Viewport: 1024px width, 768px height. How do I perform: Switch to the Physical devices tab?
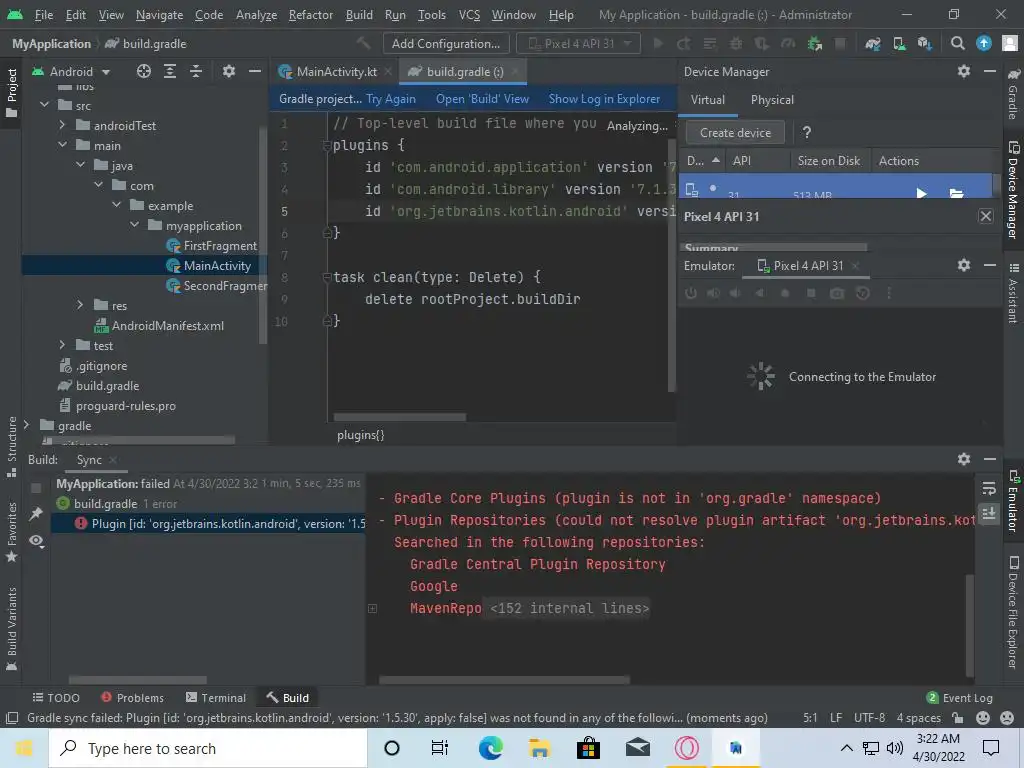click(772, 100)
